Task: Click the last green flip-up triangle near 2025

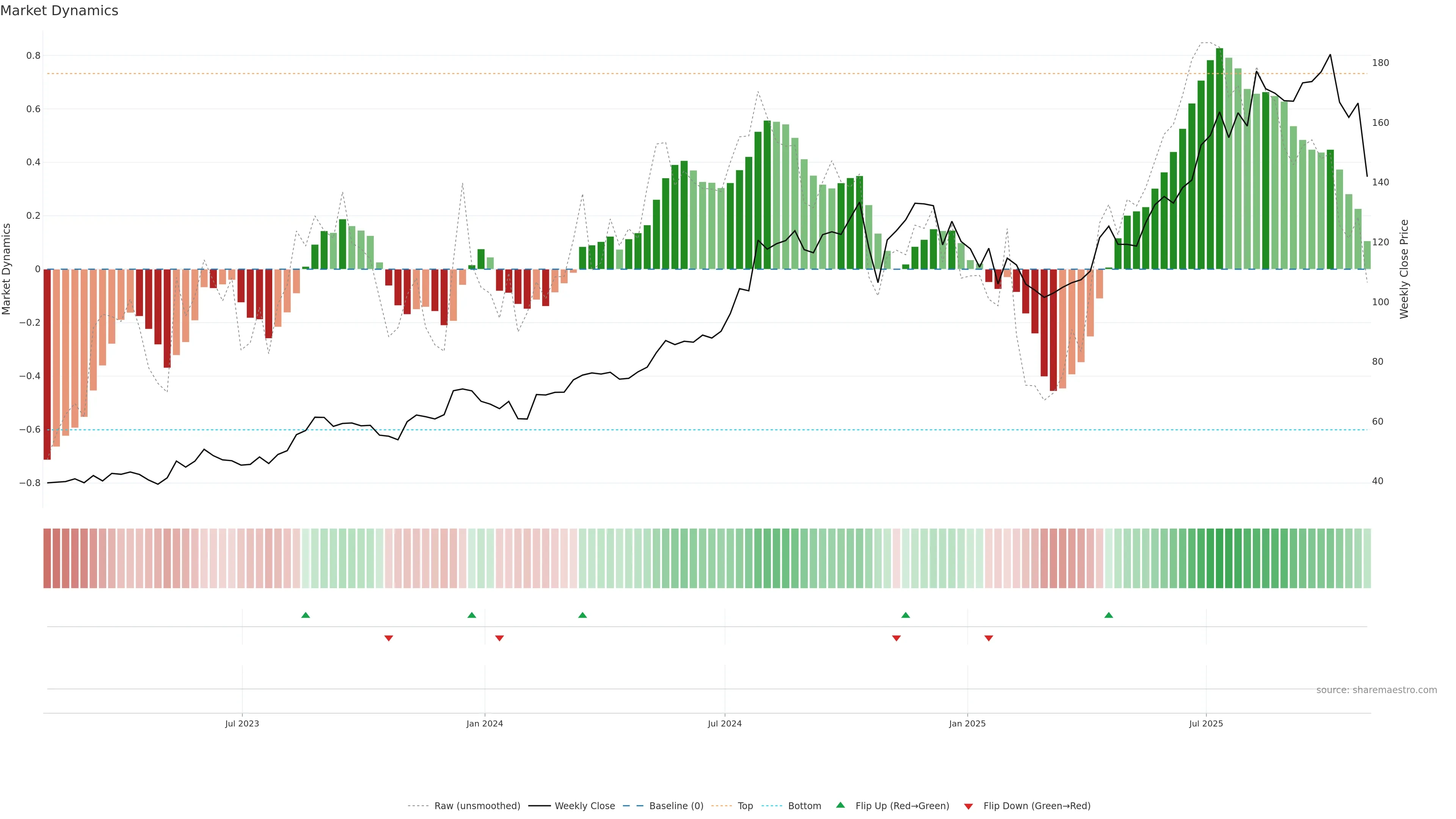Action: click(x=1108, y=615)
